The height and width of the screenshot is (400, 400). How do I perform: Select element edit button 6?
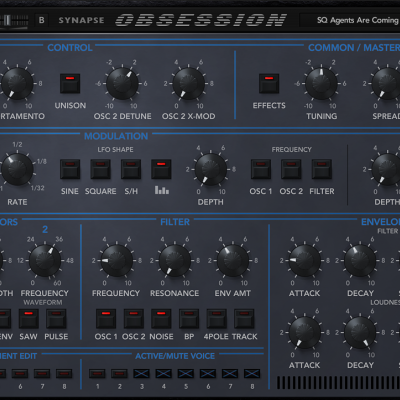pyautogui.click(x=20, y=373)
